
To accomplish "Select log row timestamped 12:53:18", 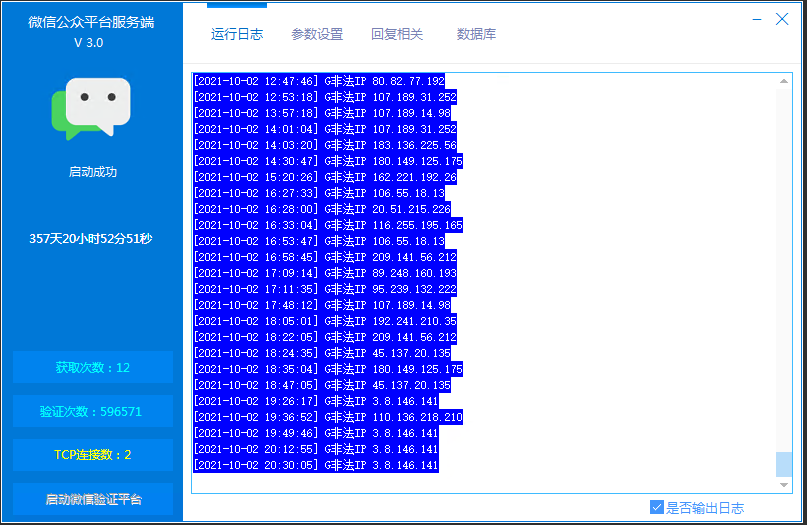I will coord(325,97).
